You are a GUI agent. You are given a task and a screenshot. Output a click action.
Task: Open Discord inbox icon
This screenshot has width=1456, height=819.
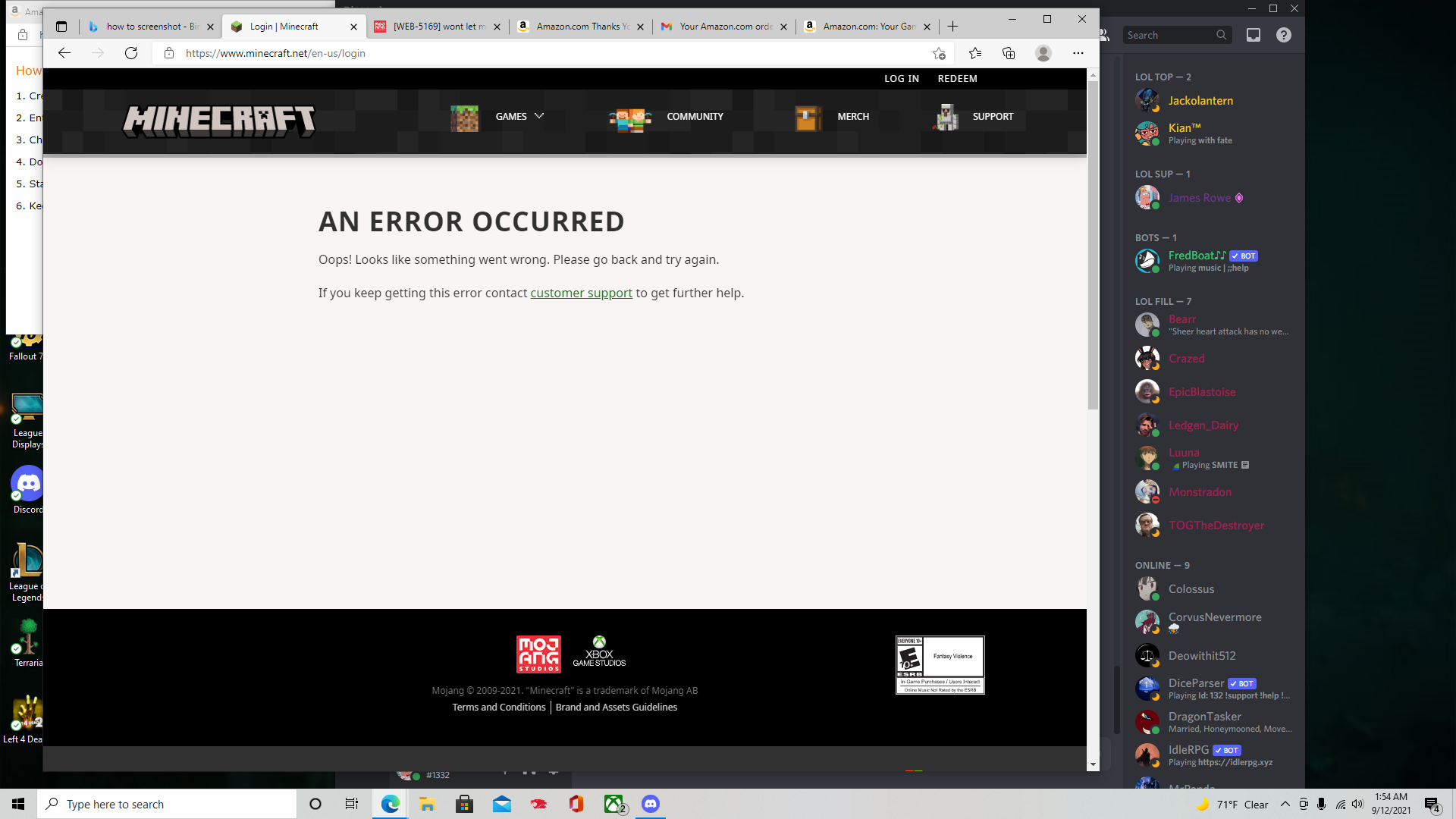[1254, 35]
